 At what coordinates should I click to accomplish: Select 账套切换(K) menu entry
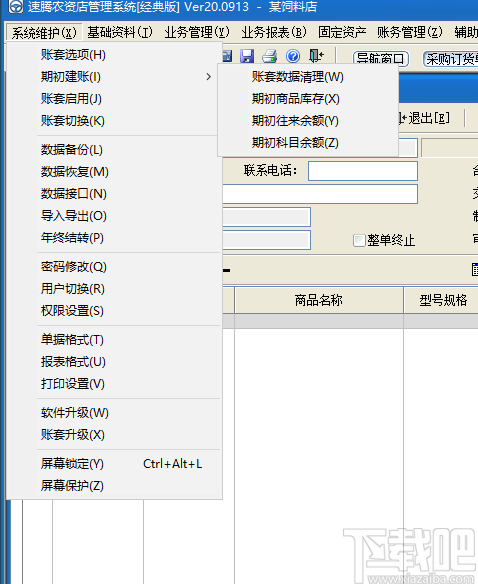pyautogui.click(x=114, y=121)
